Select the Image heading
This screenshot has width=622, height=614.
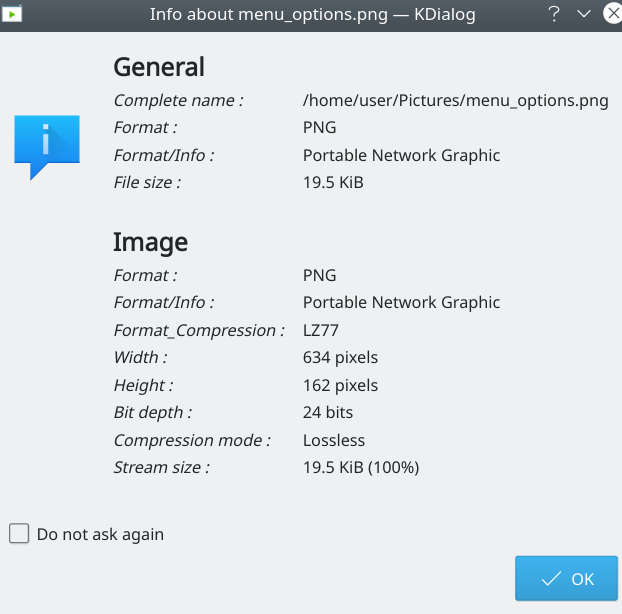[x=150, y=242]
